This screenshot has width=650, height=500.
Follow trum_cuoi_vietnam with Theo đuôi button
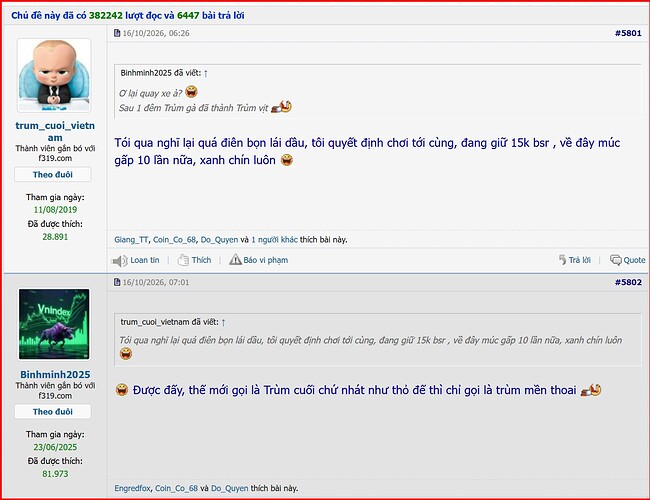tap(53, 175)
